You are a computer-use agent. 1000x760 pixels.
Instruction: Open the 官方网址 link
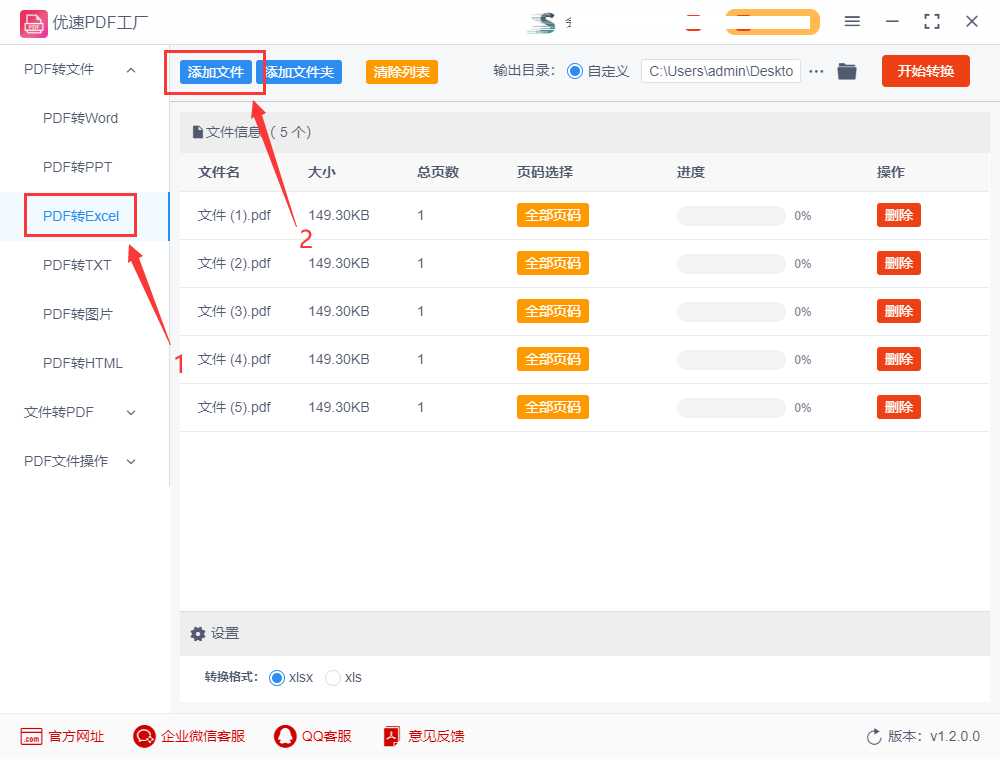click(x=76, y=736)
